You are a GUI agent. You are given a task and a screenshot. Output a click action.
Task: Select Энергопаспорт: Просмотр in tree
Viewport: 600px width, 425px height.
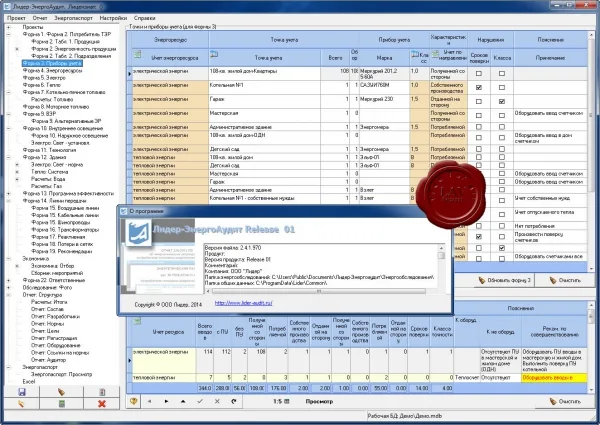pos(61,374)
